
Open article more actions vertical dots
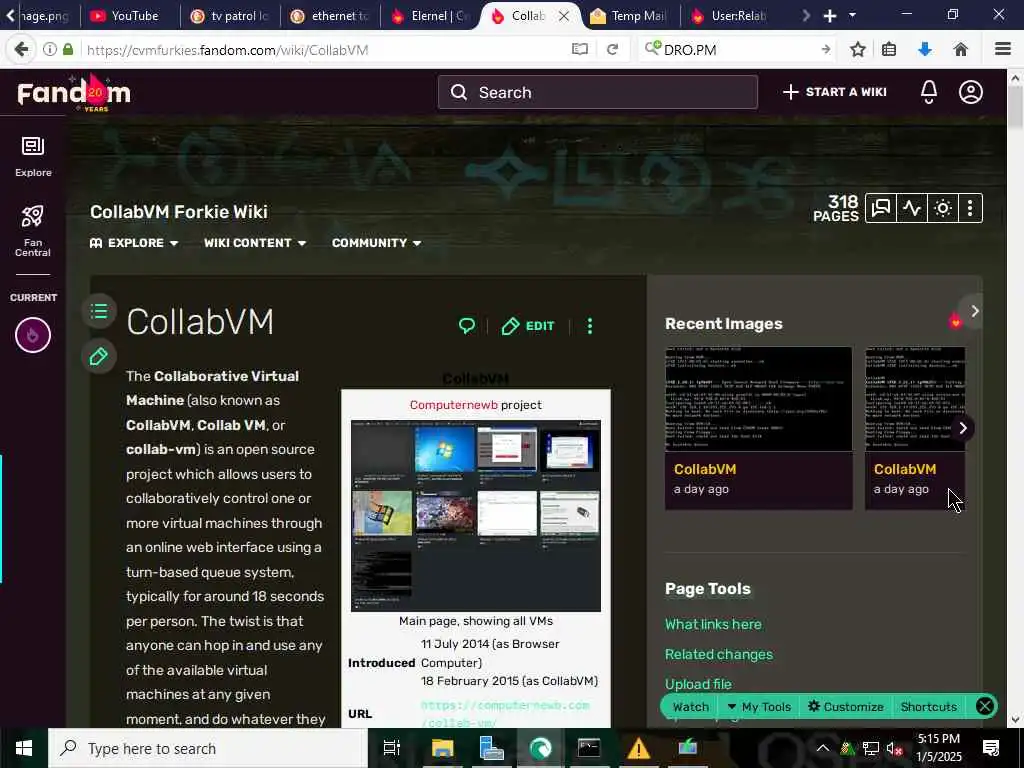(x=590, y=326)
